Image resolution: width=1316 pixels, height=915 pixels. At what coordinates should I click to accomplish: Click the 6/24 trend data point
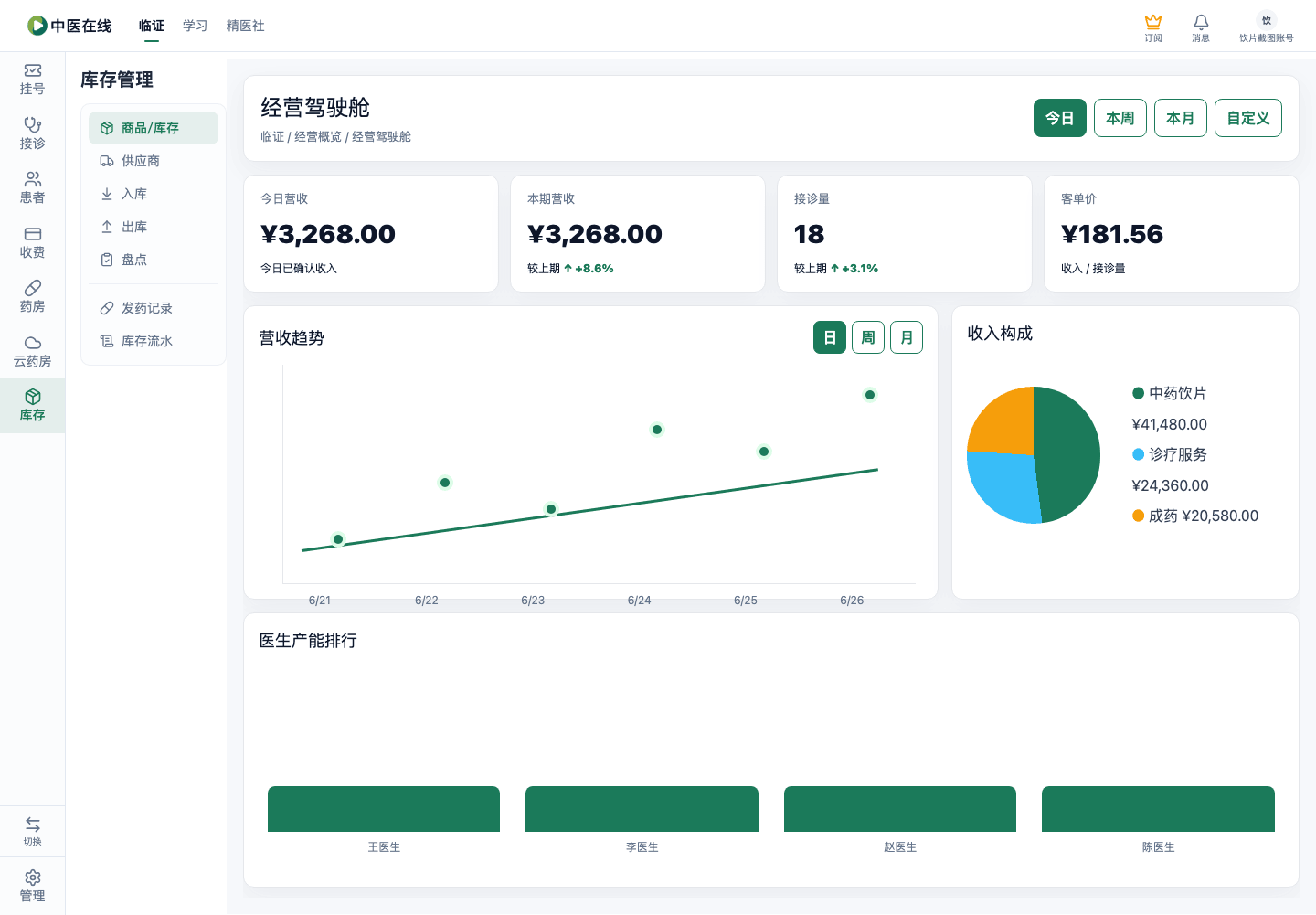click(657, 430)
